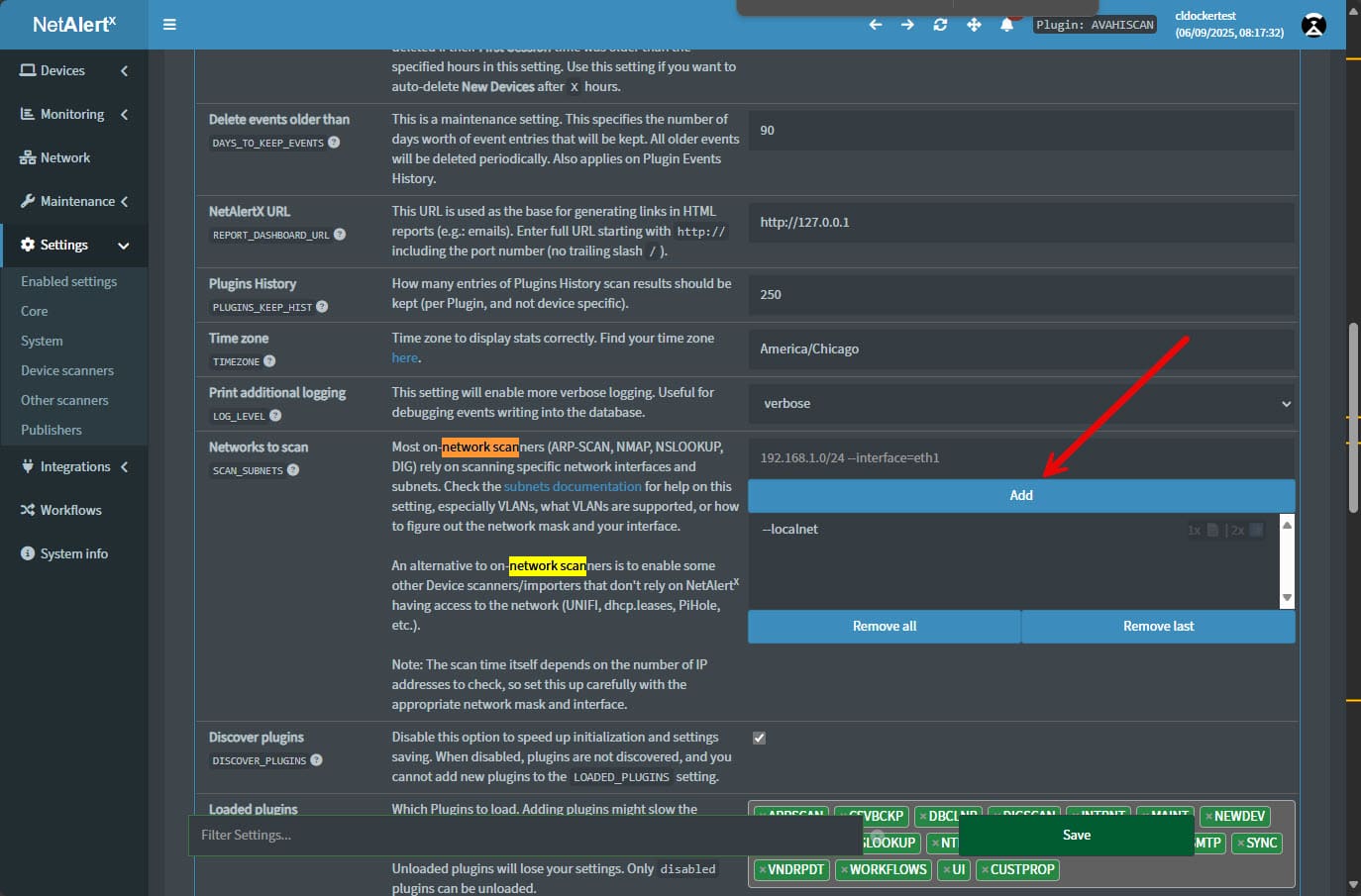Expand the Monitoring sidebar chevron
The image size is (1361, 896).
124,114
